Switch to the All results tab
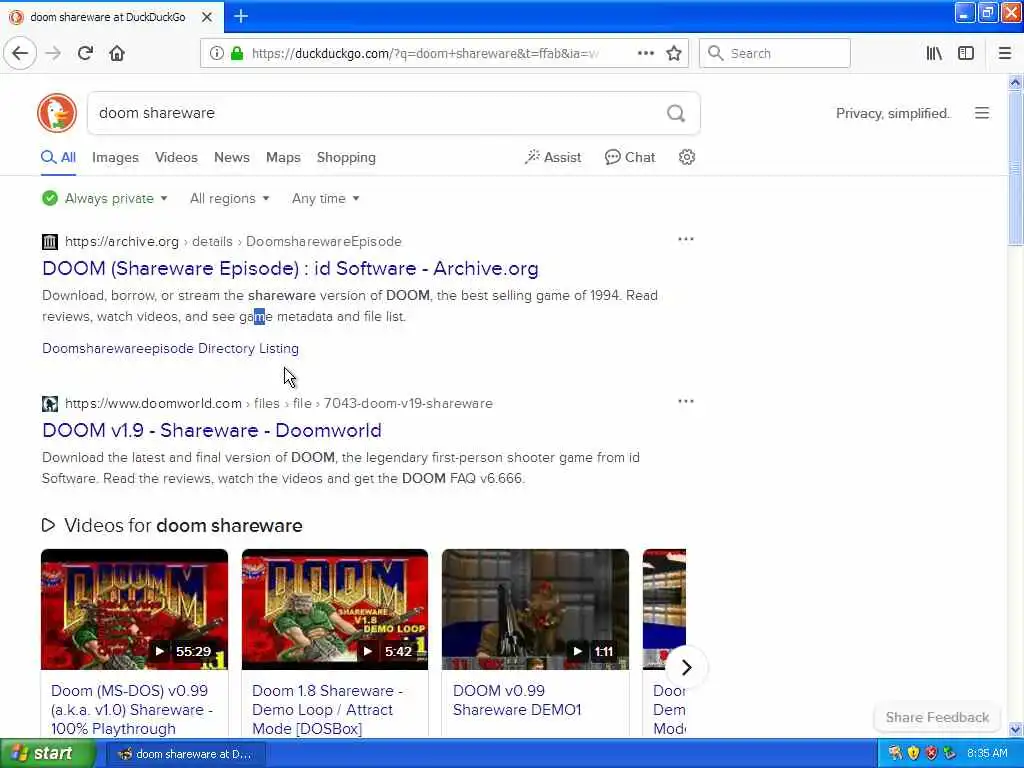This screenshot has height=768, width=1024. tap(59, 157)
